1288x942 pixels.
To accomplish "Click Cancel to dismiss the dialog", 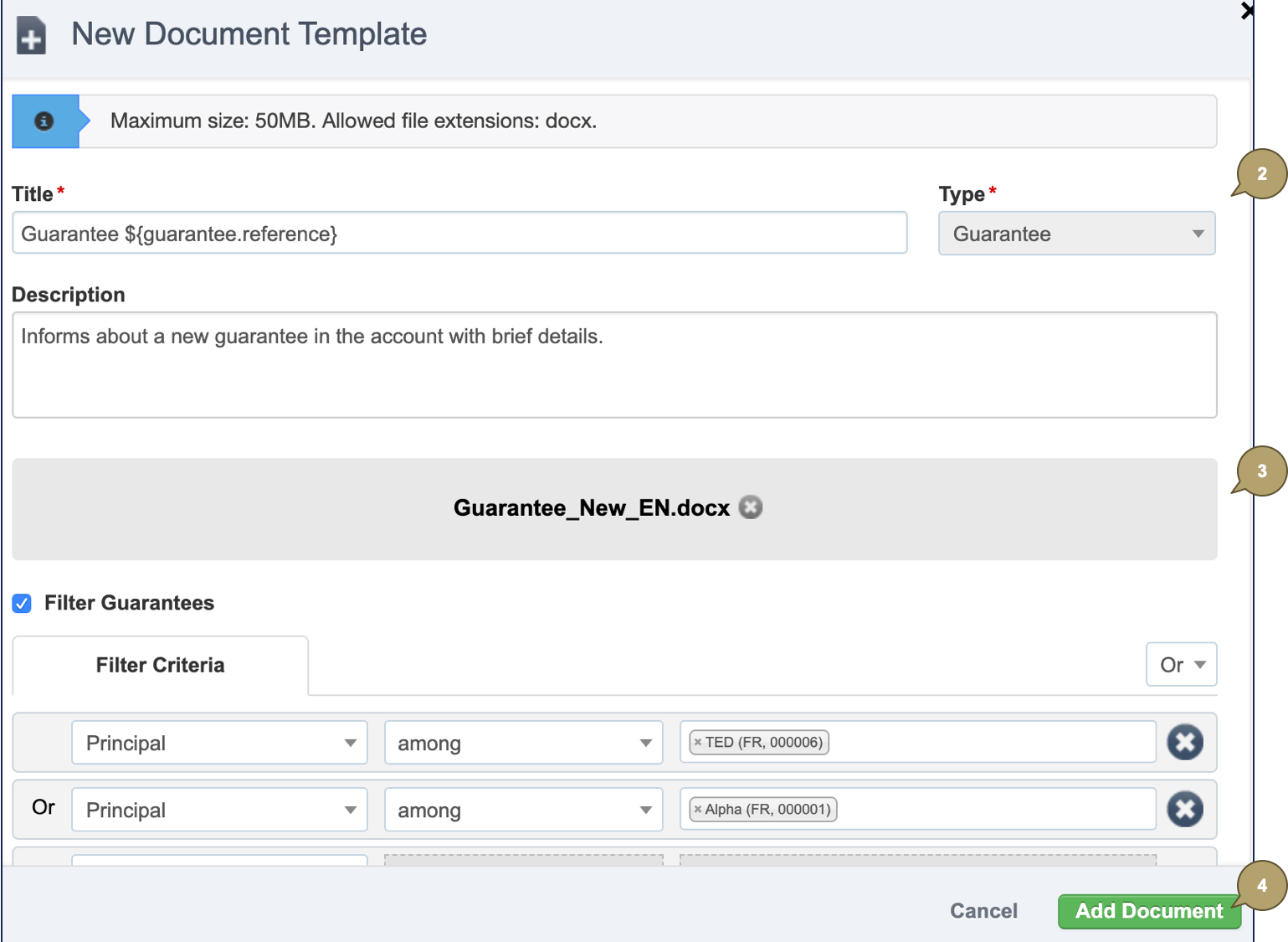I will 983,911.
